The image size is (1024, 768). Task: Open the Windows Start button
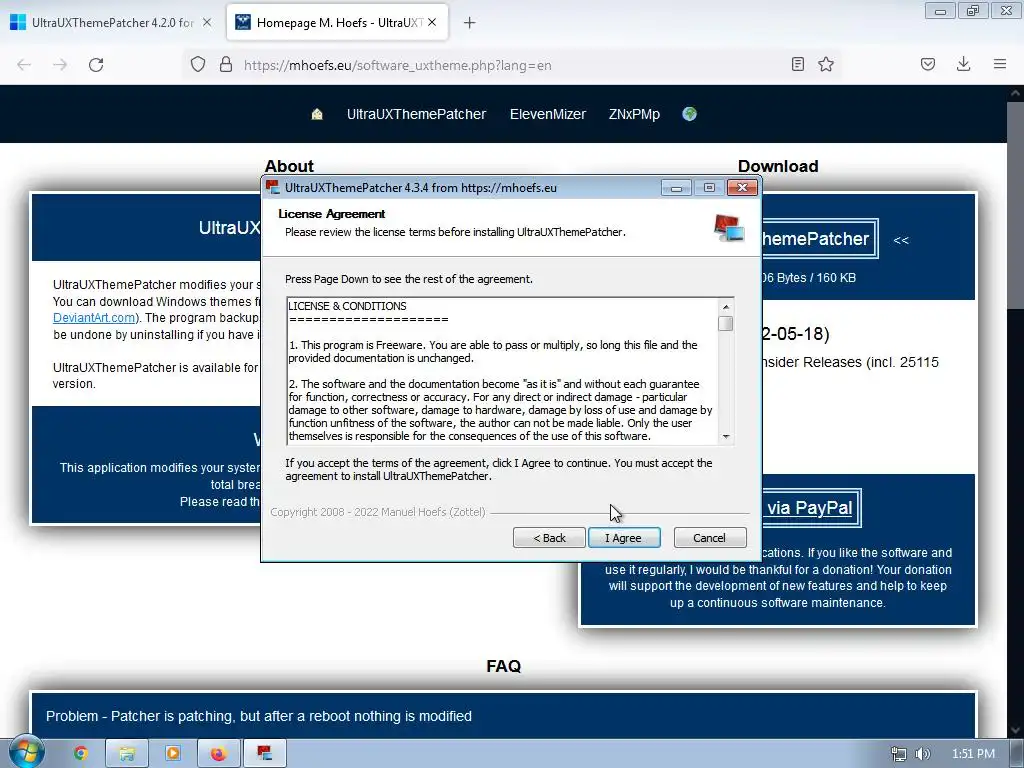point(26,753)
